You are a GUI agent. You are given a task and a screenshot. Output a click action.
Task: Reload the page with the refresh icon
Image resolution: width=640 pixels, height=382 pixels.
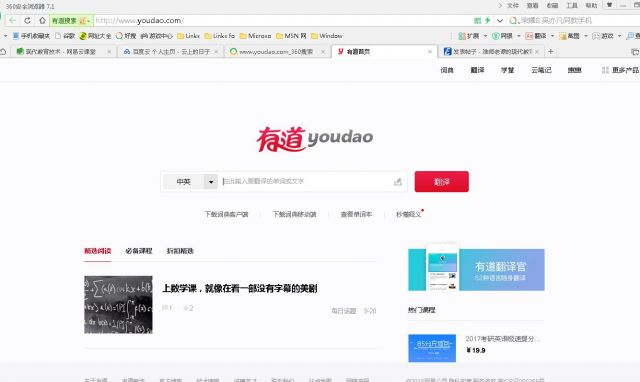tap(27, 20)
